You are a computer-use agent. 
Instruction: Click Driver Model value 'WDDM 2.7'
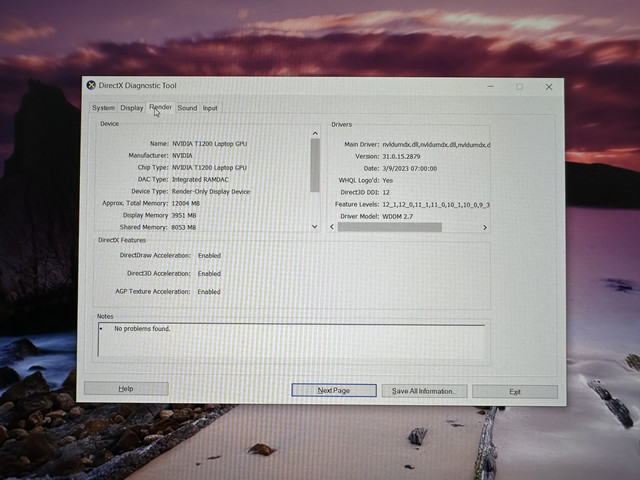click(x=398, y=216)
